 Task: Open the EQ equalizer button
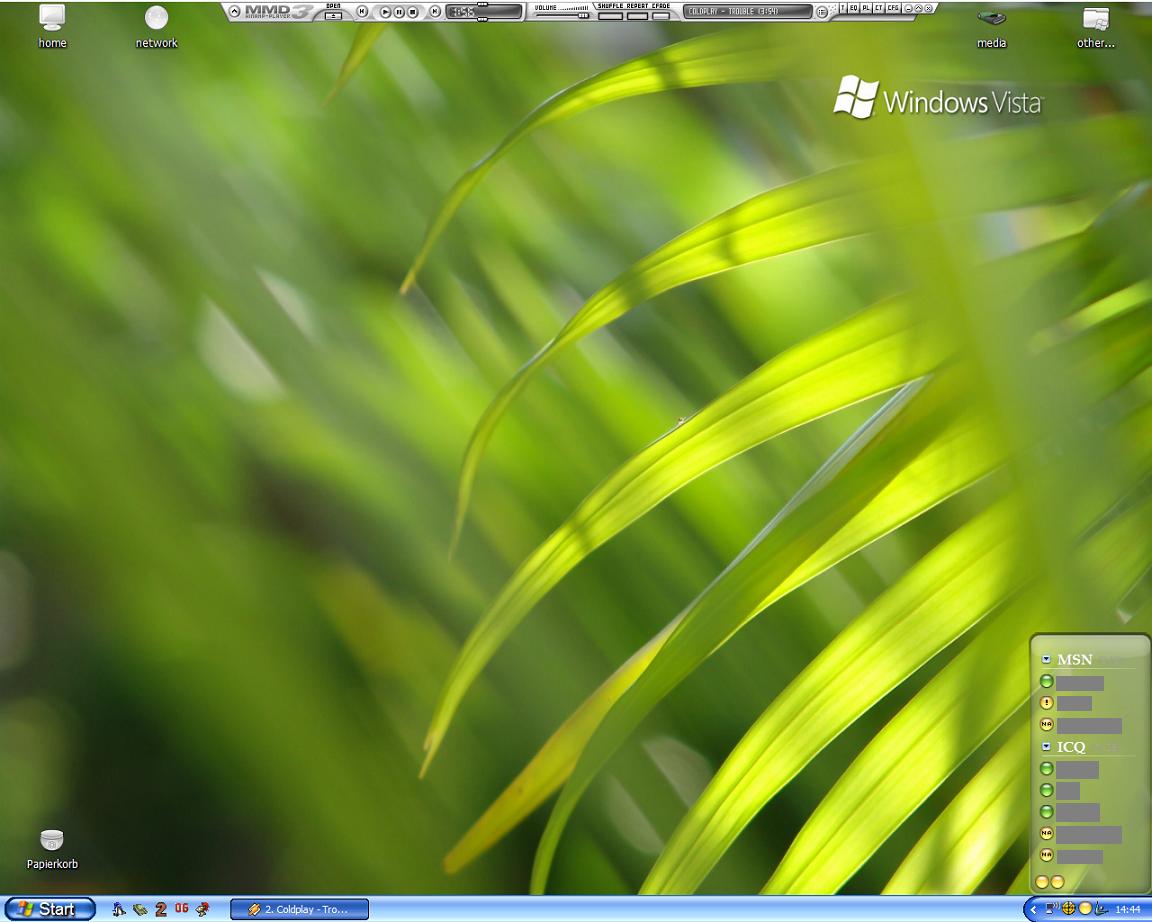pos(854,8)
